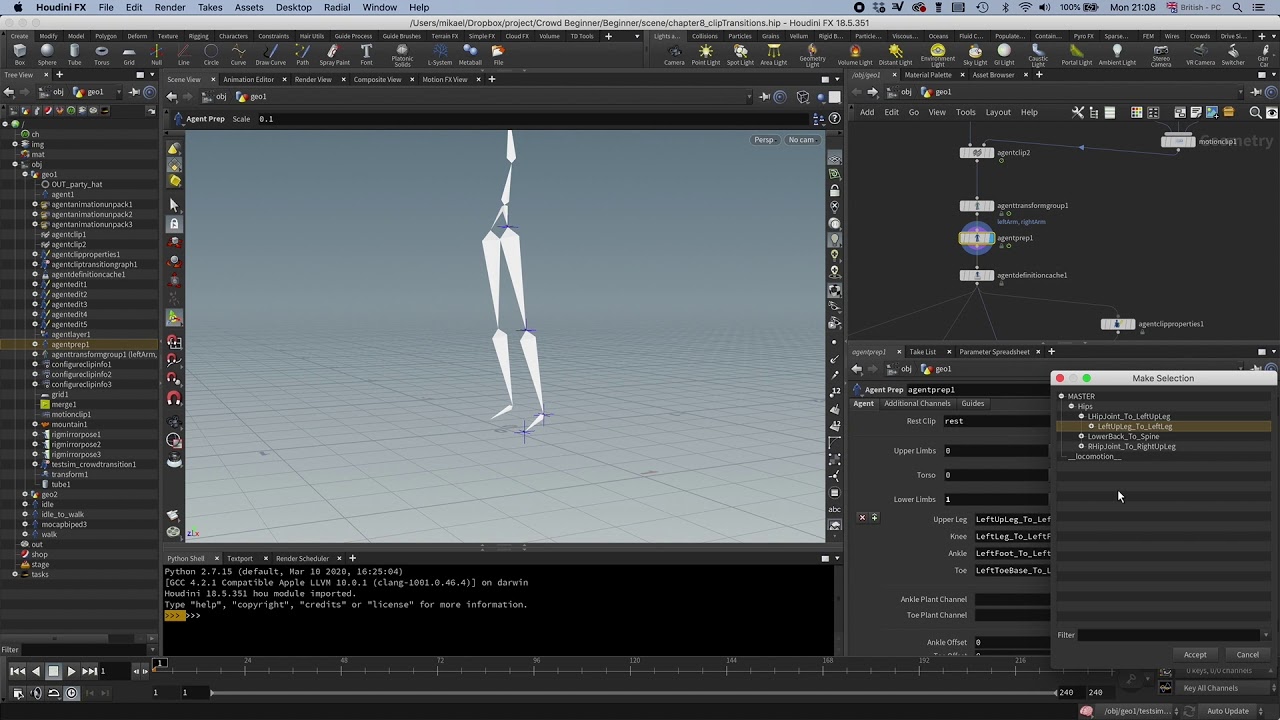
Task: Toggle the Auto Update option
Action: point(1227,711)
